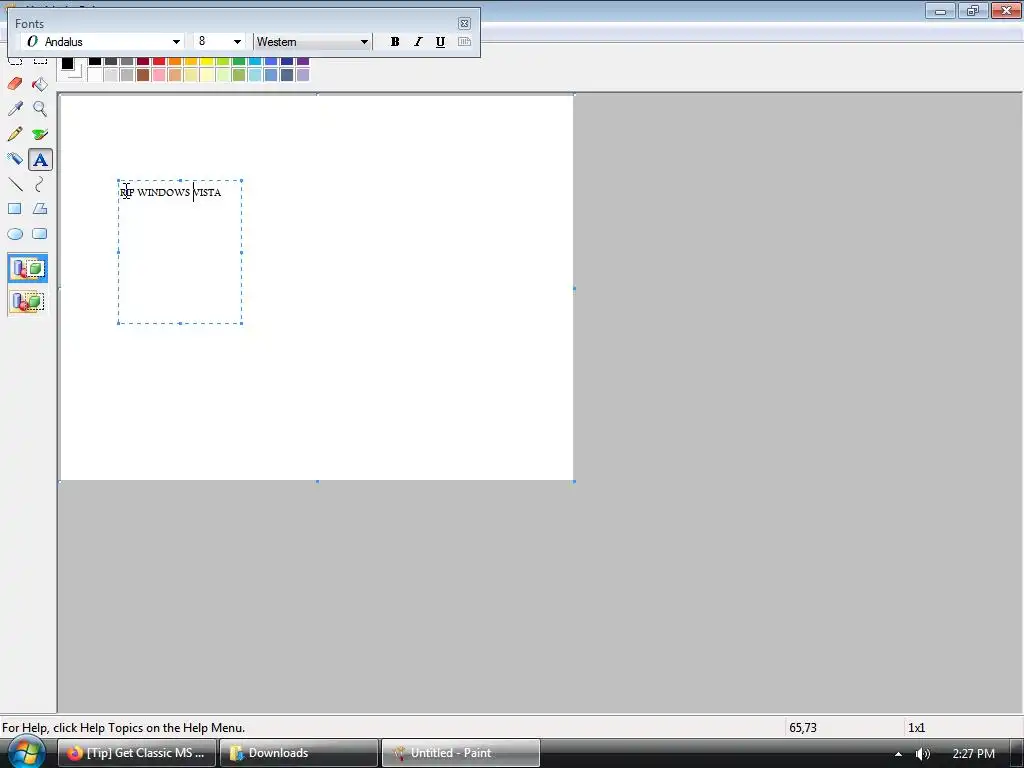Click the volume speaker tray icon
This screenshot has width=1024, height=768.
[922, 754]
